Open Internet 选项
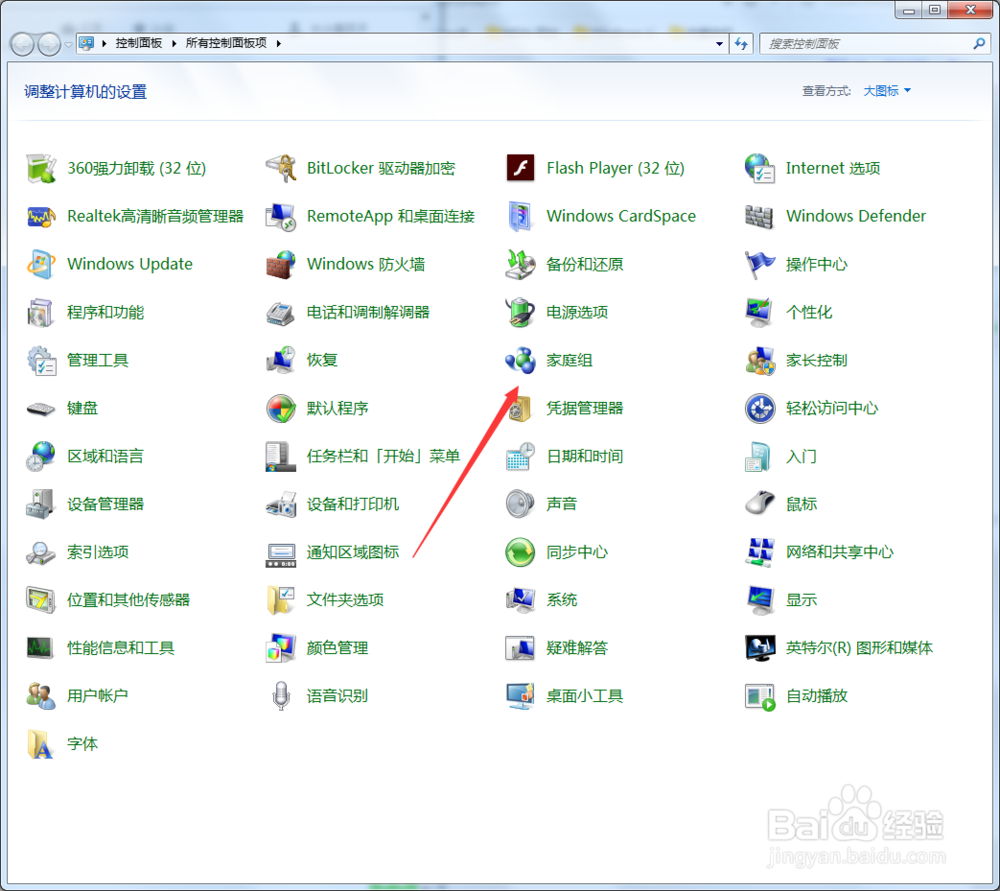The width and height of the screenshot is (1000, 891). click(832, 168)
